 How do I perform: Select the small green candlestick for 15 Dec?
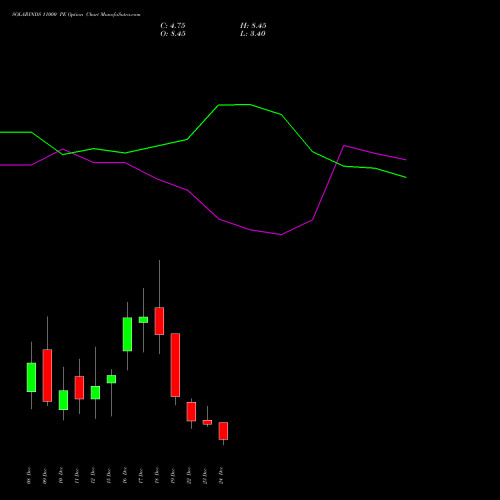pyautogui.click(x=111, y=379)
